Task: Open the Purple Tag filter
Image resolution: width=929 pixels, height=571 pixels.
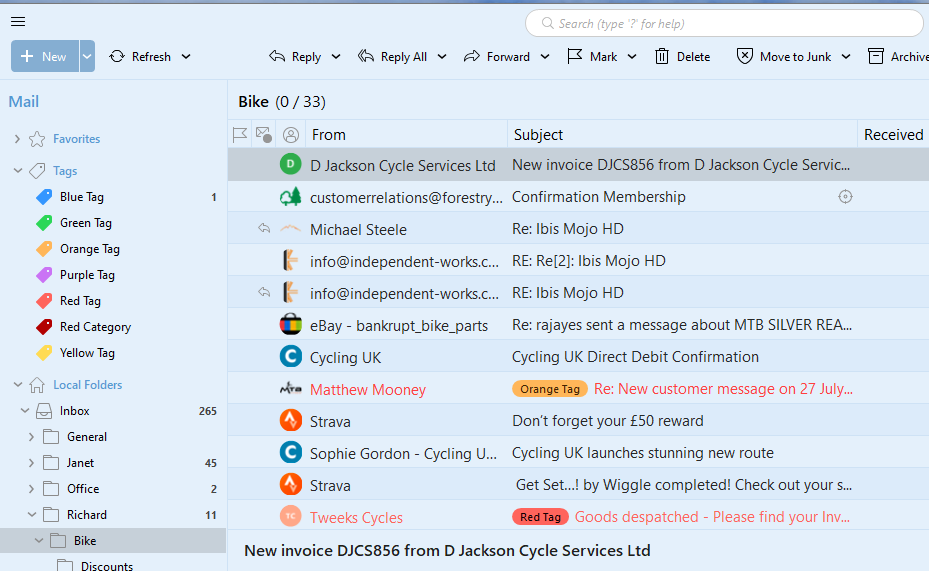Action: (87, 275)
